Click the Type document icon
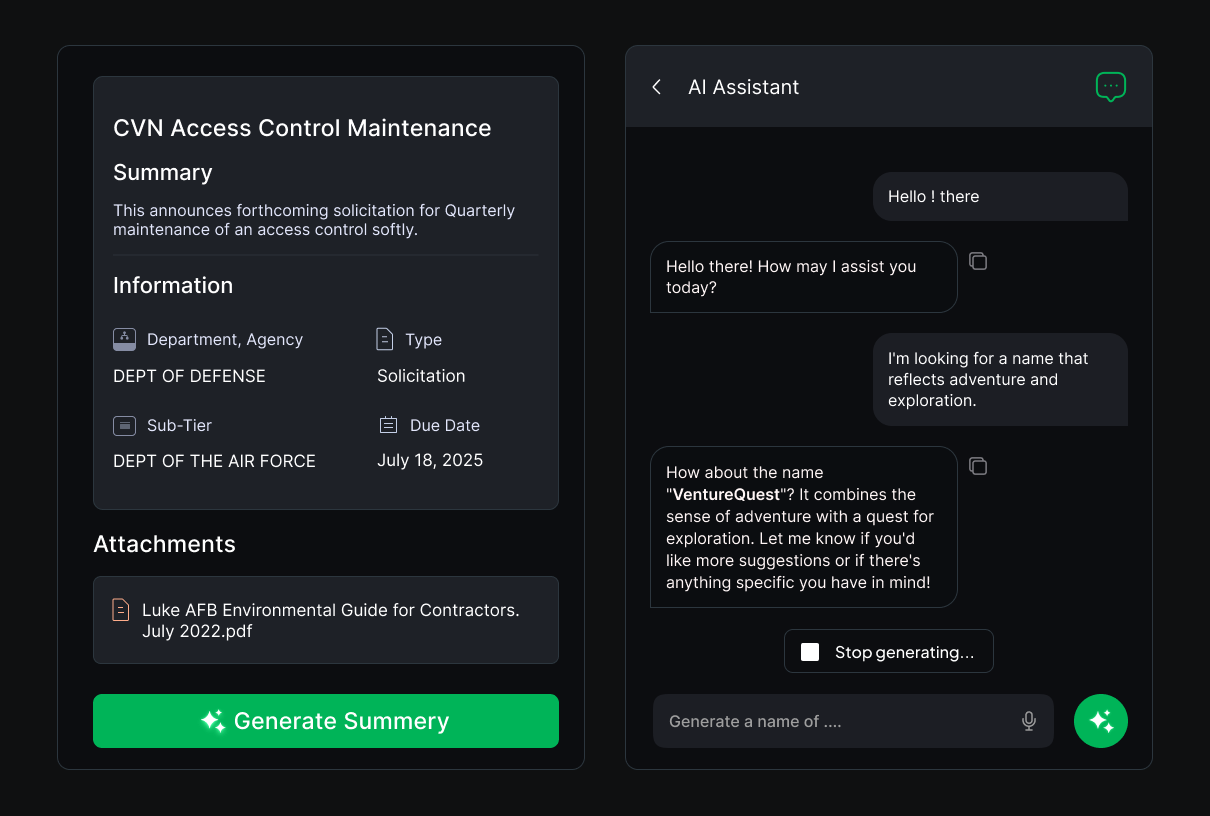The image size is (1210, 816). (x=385, y=339)
